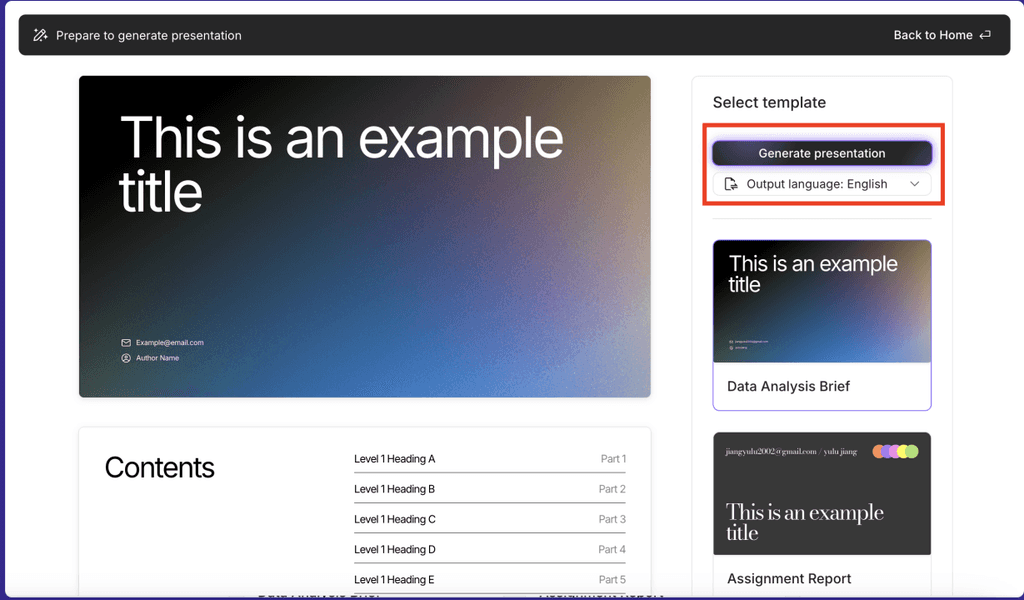Click the 'This is an example title' heading
Screen dimensions: 1024x600
point(340,165)
